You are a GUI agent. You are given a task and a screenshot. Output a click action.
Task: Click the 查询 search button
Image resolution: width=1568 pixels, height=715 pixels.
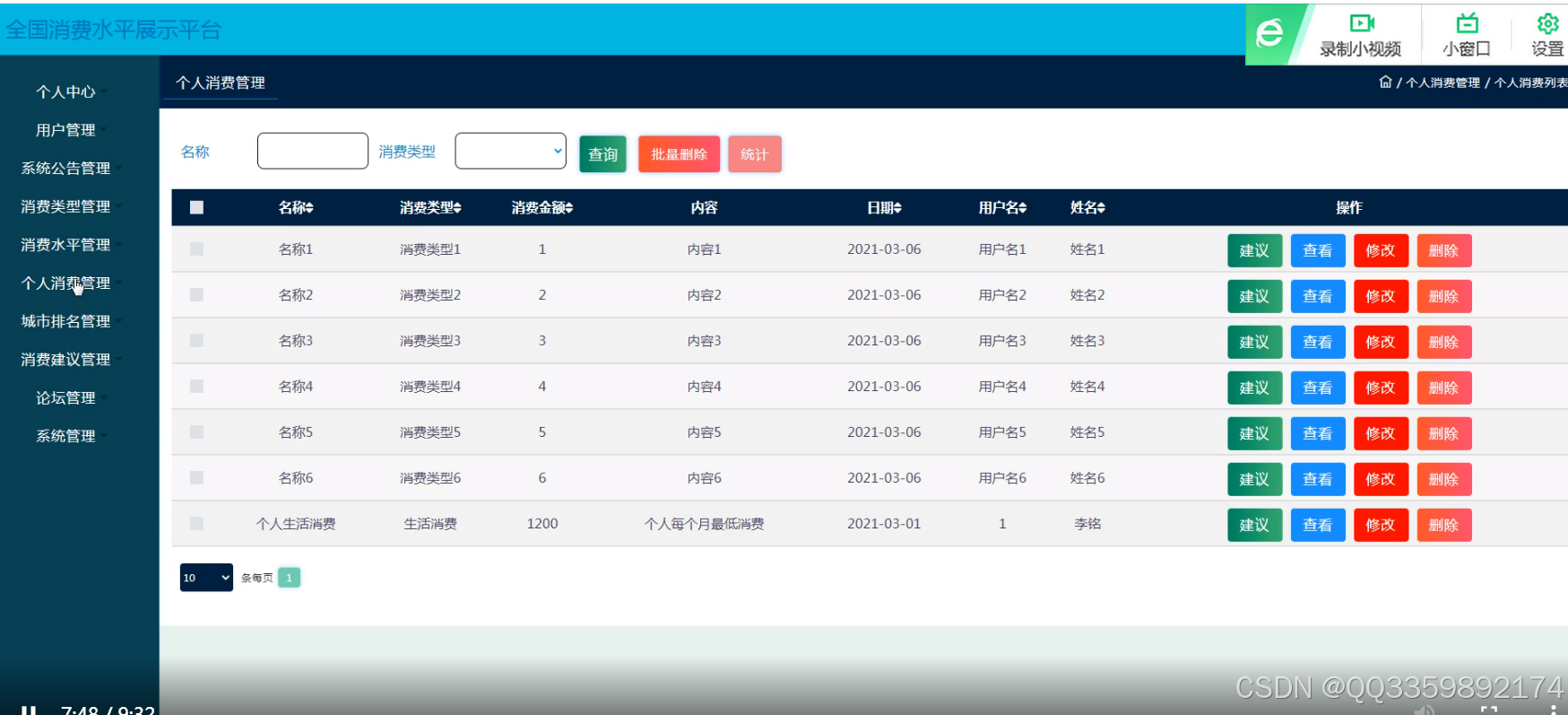(602, 154)
